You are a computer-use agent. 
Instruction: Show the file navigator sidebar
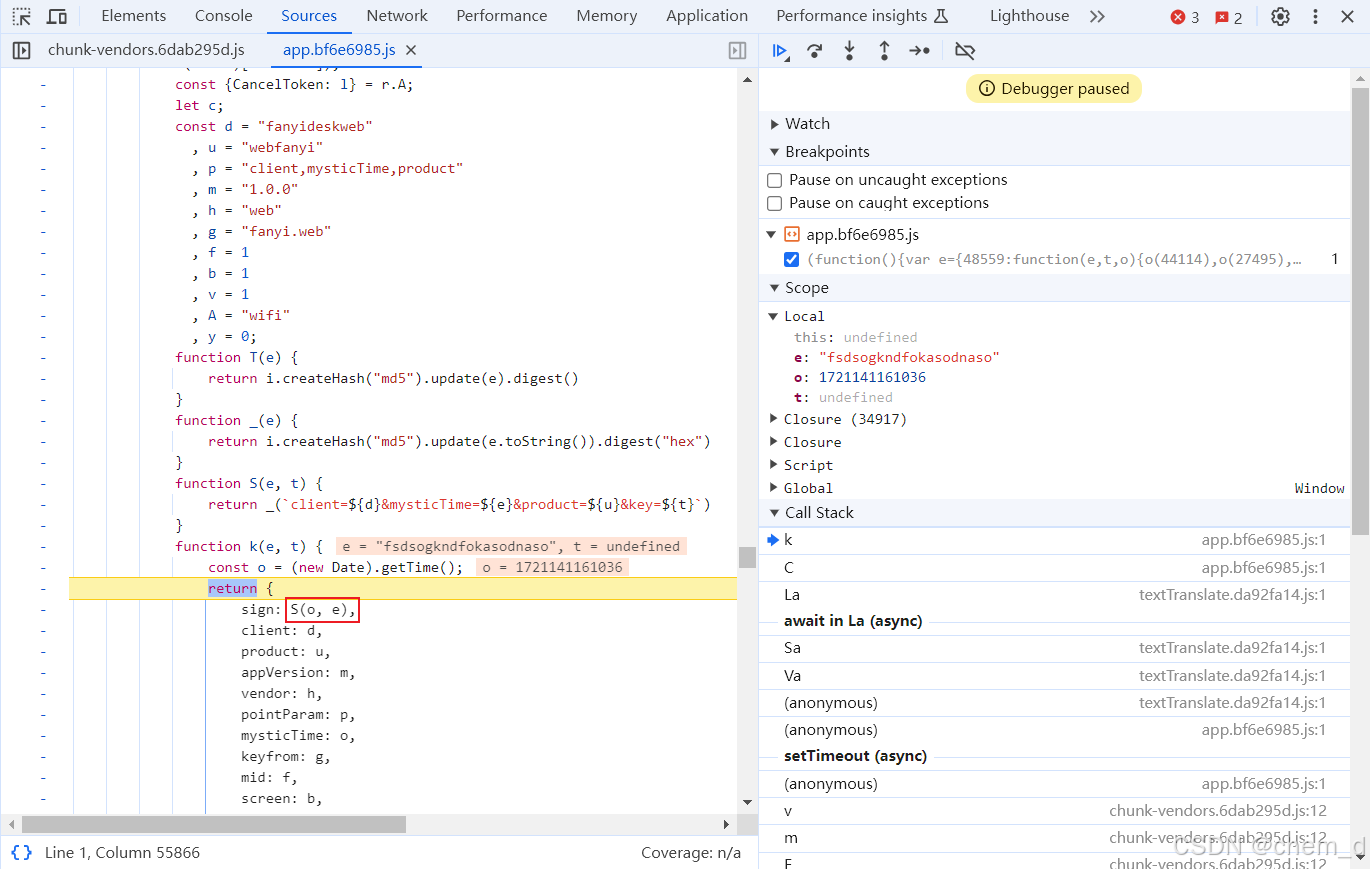click(21, 50)
